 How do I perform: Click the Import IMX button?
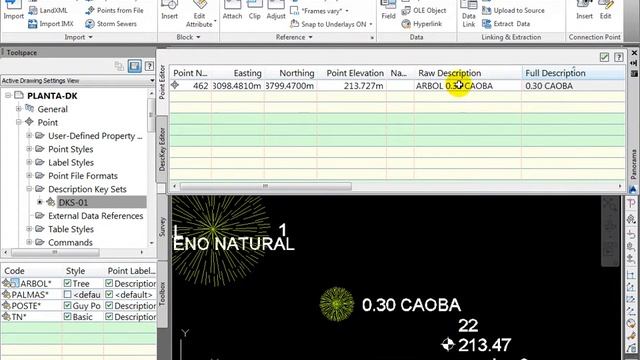pyautogui.click(x=51, y=24)
